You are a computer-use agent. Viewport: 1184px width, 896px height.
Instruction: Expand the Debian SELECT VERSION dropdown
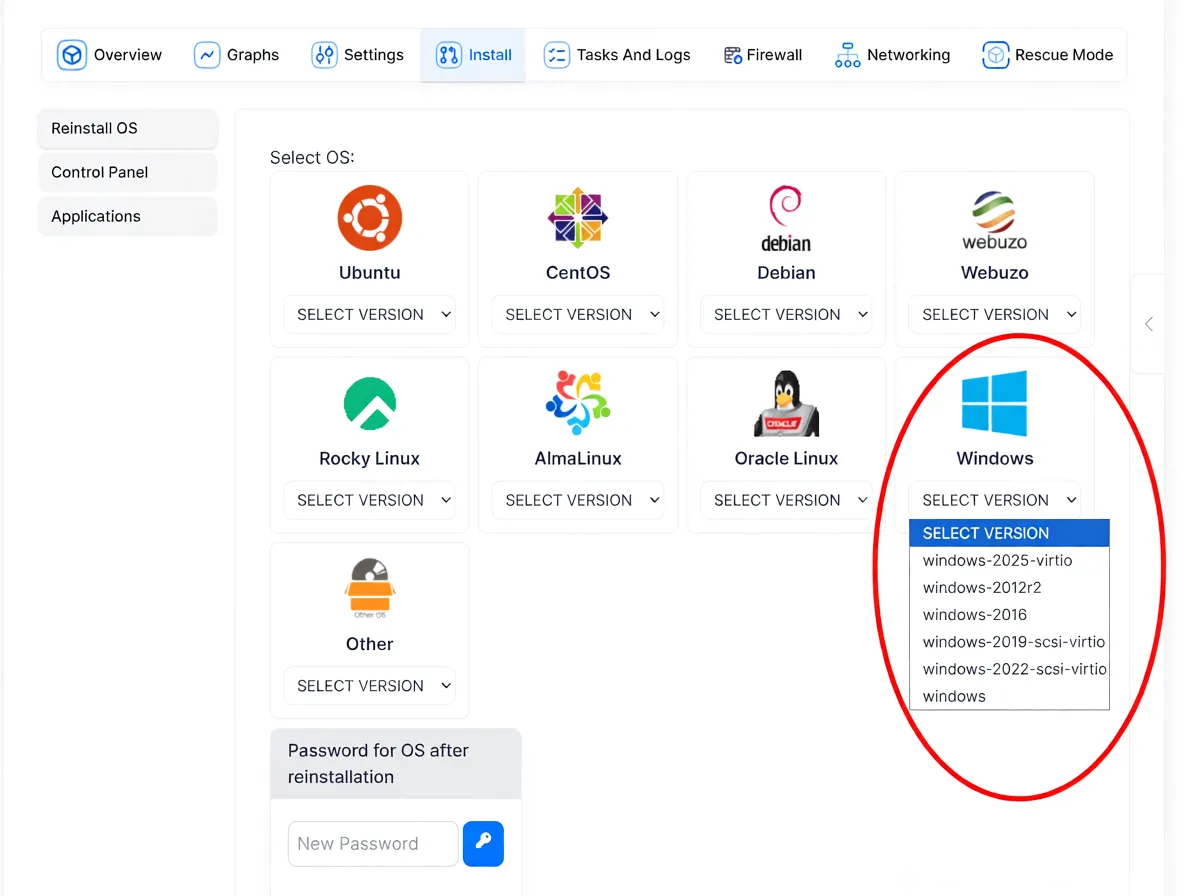pos(786,314)
